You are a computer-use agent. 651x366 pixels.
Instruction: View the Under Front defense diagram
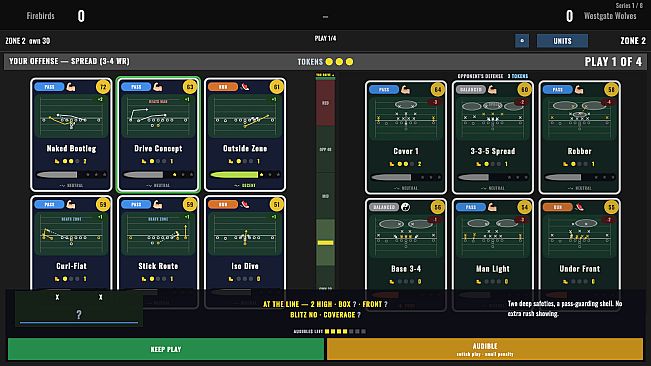click(579, 237)
